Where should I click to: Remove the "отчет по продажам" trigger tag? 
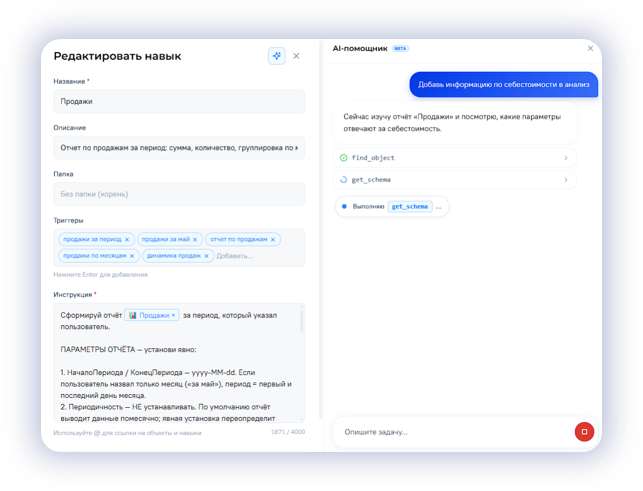point(273,240)
